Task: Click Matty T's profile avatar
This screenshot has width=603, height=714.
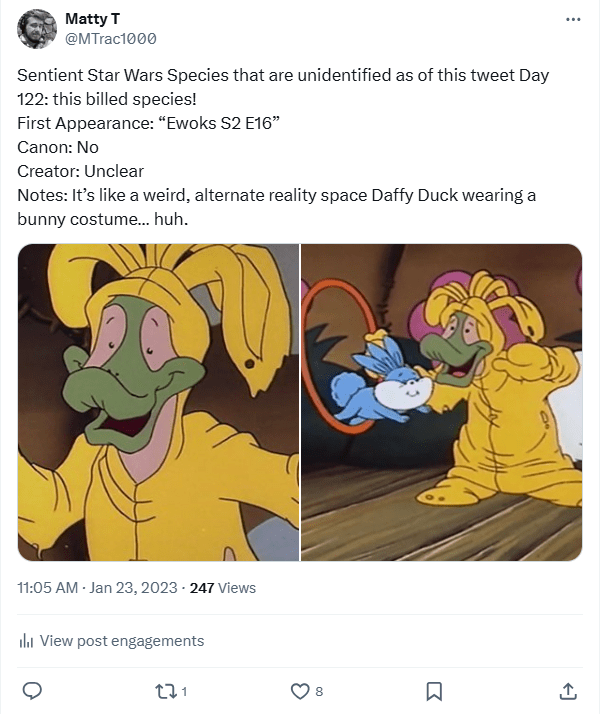Action: point(37,29)
